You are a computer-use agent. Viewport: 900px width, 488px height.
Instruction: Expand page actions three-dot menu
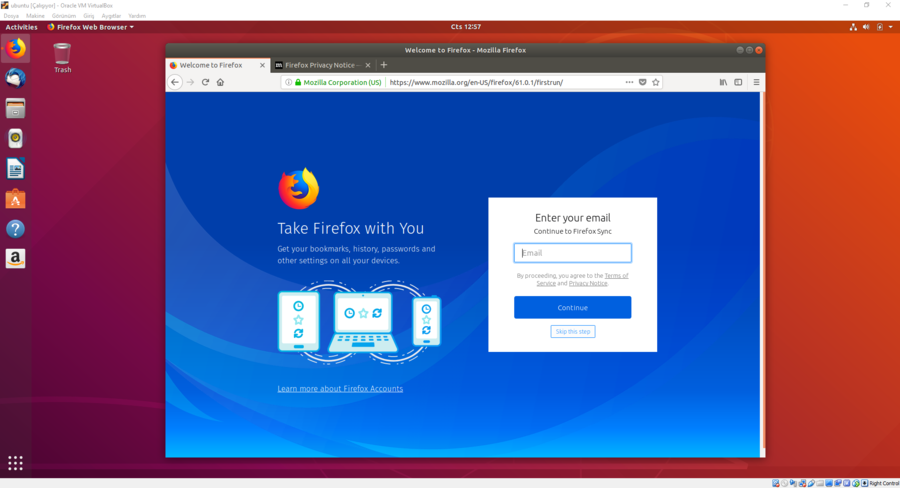click(x=629, y=82)
